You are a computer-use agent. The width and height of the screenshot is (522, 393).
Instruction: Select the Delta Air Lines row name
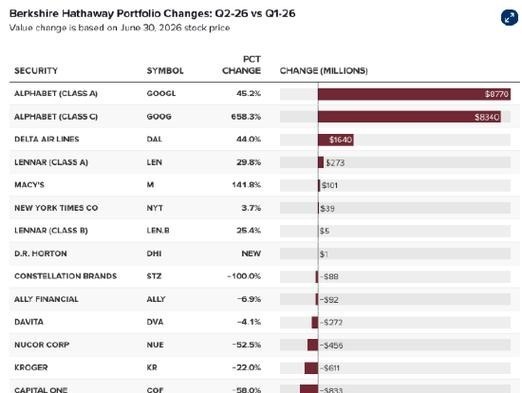[47, 139]
